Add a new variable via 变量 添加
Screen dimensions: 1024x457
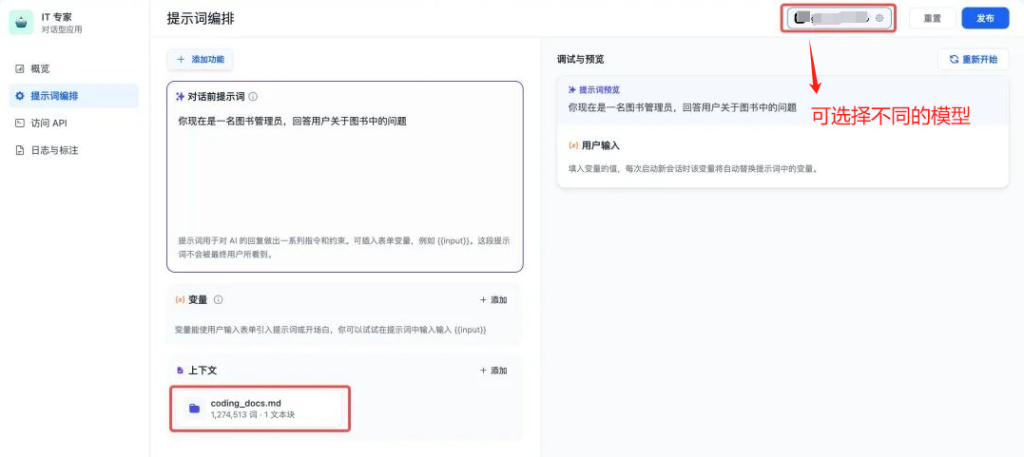(x=494, y=300)
